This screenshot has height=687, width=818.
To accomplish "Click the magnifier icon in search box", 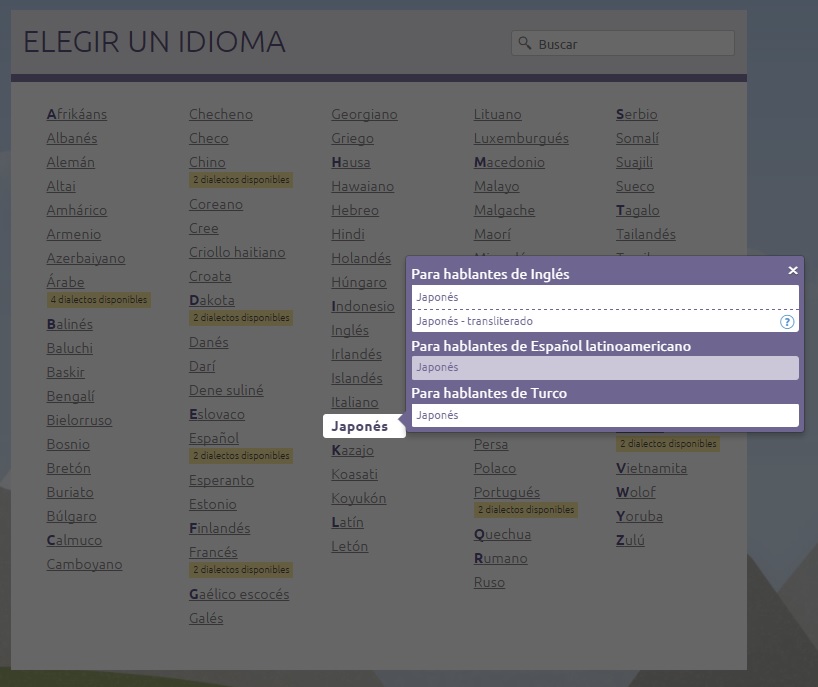I will 525,43.
